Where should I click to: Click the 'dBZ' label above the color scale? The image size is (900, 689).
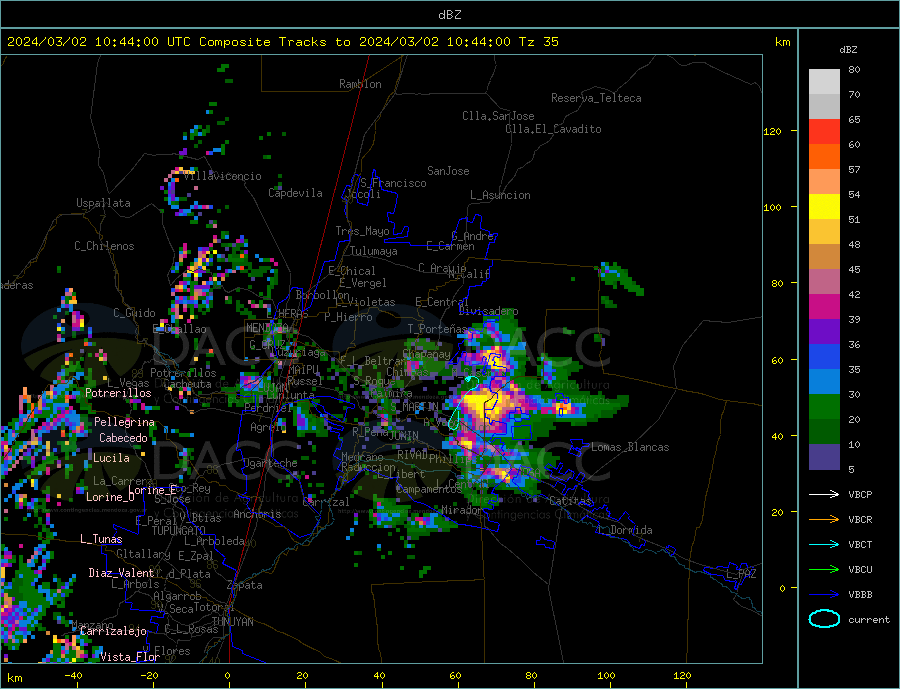tap(848, 50)
